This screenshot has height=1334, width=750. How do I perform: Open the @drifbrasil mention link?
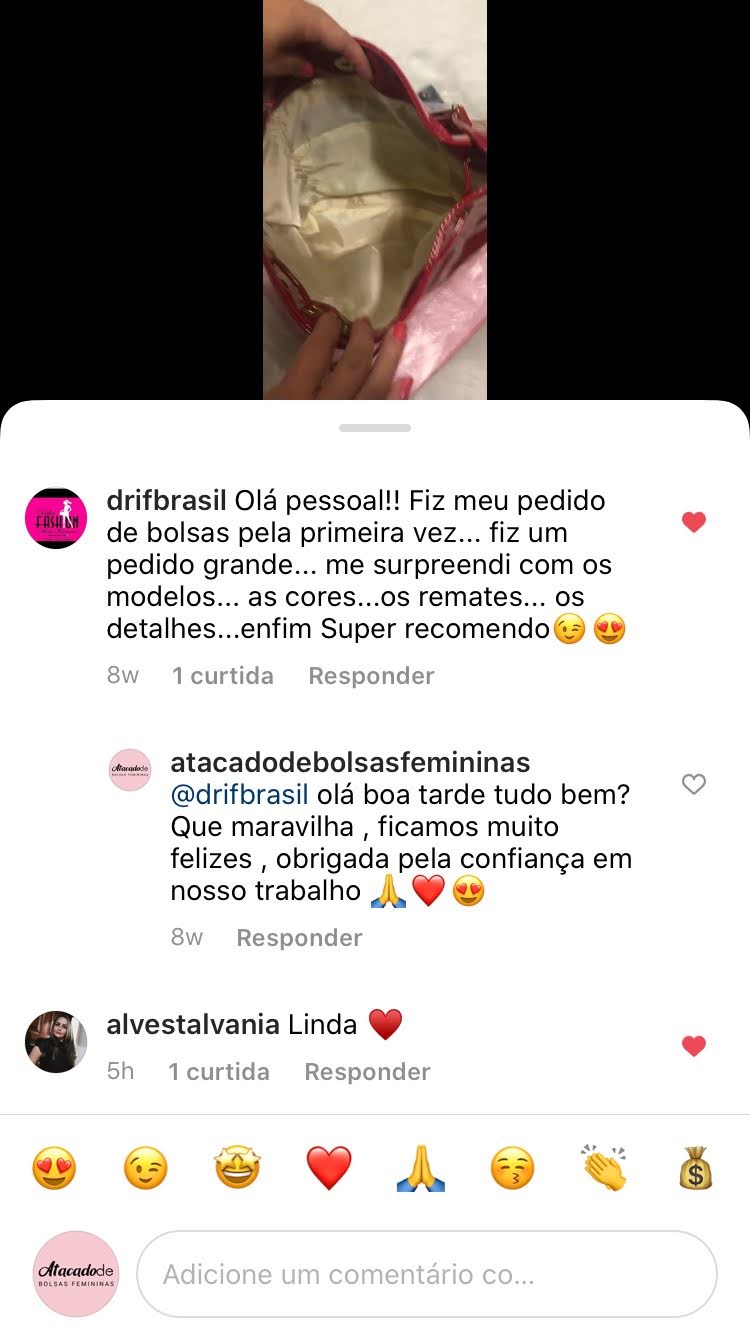coord(240,795)
